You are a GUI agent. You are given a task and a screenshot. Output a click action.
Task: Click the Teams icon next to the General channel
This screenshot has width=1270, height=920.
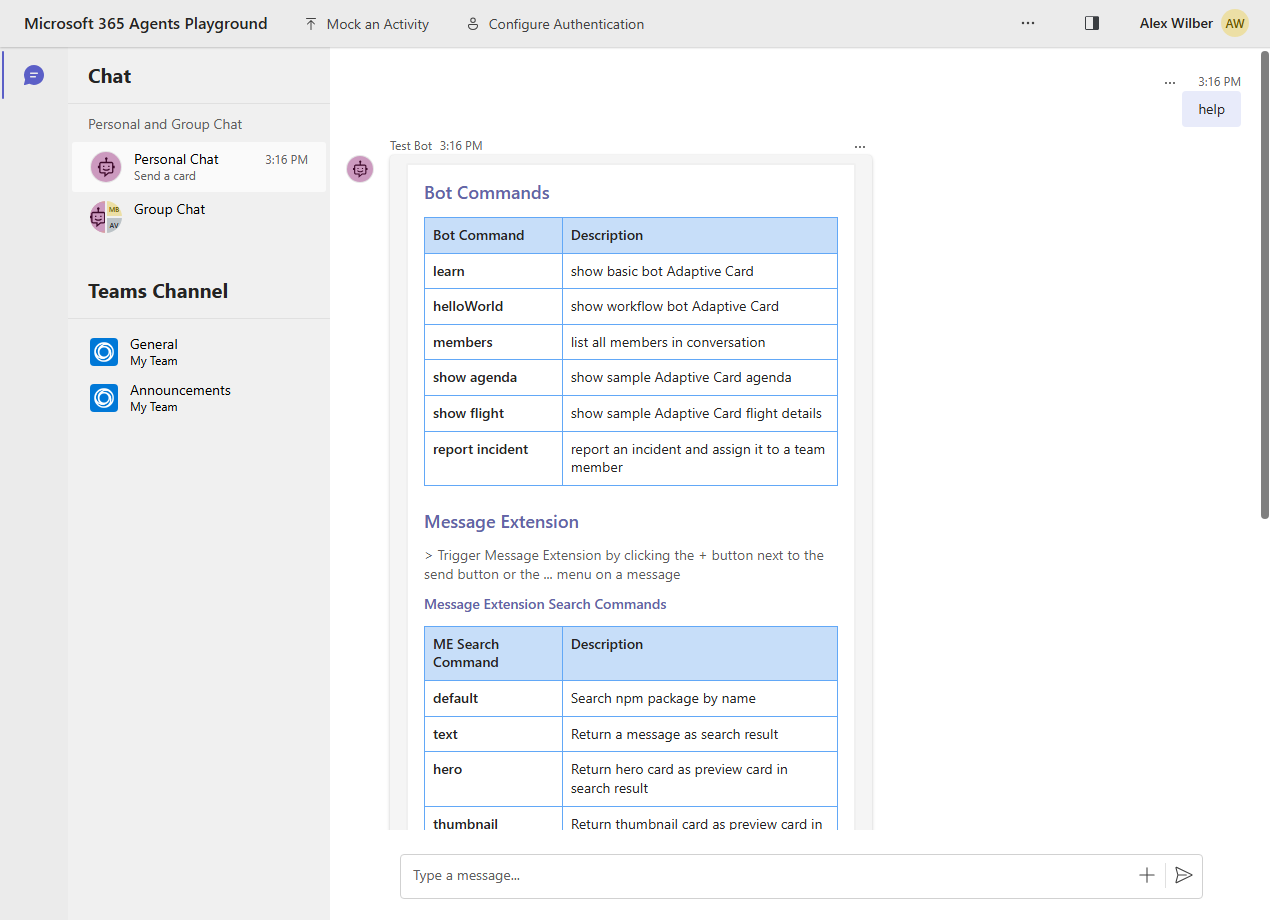(x=103, y=351)
